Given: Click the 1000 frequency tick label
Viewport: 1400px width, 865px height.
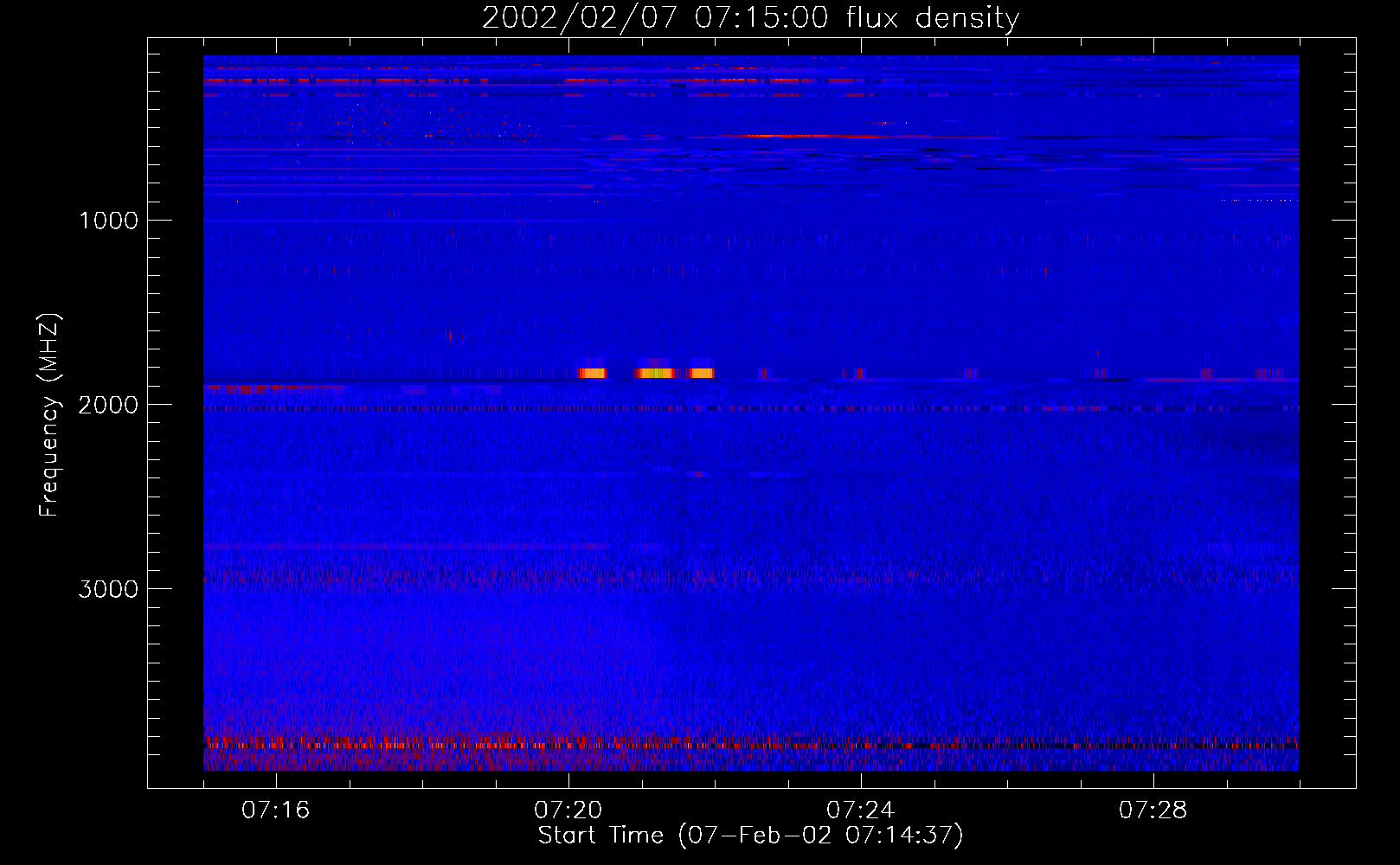Looking at the screenshot, I should click(x=108, y=221).
